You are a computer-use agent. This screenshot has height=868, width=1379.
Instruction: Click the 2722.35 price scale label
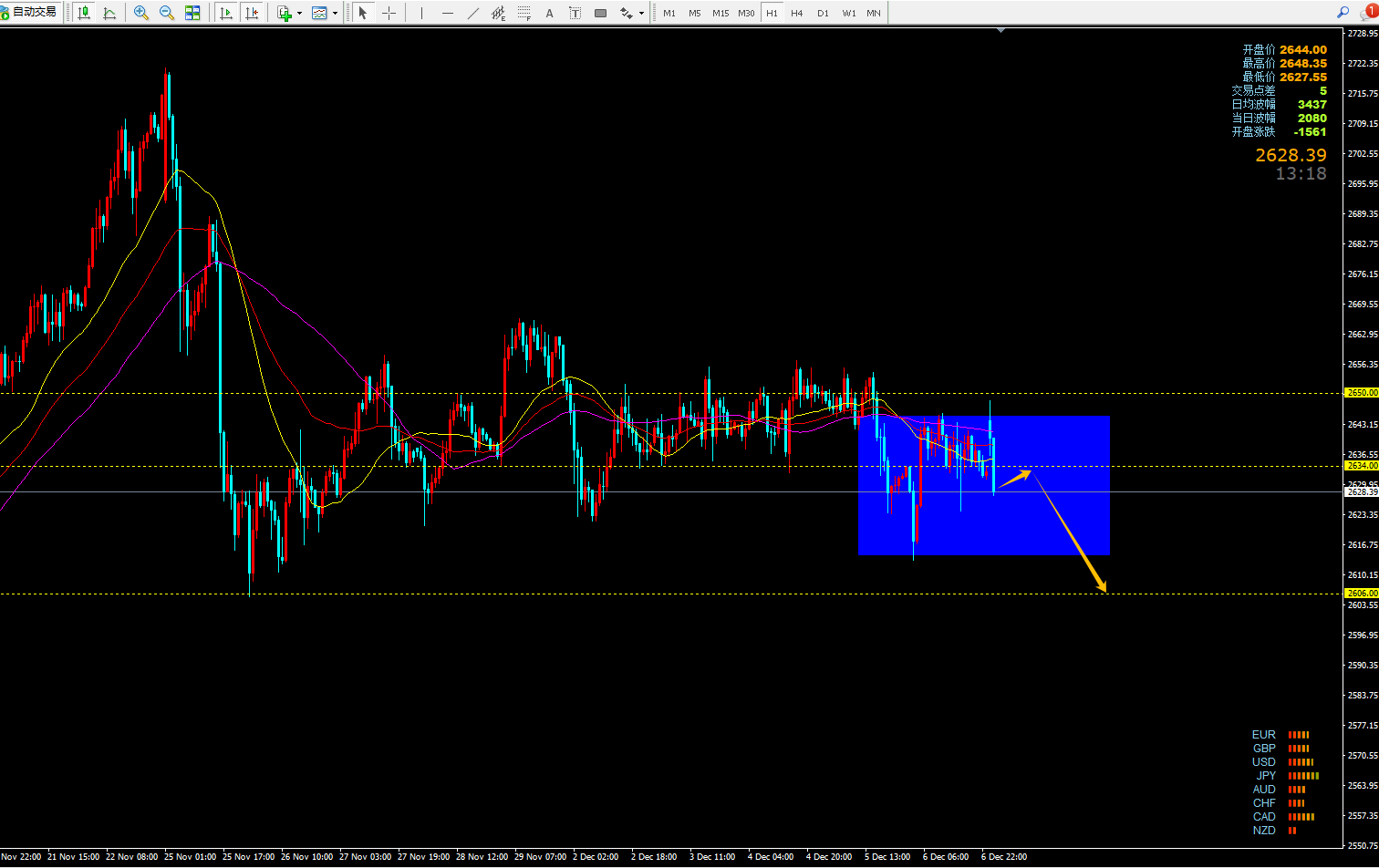(1363, 64)
